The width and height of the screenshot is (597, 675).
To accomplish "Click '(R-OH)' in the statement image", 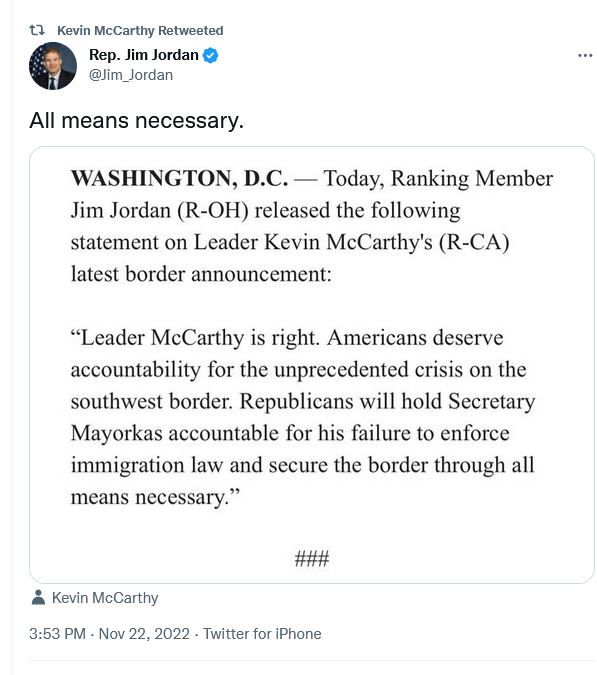I will click(x=213, y=211).
